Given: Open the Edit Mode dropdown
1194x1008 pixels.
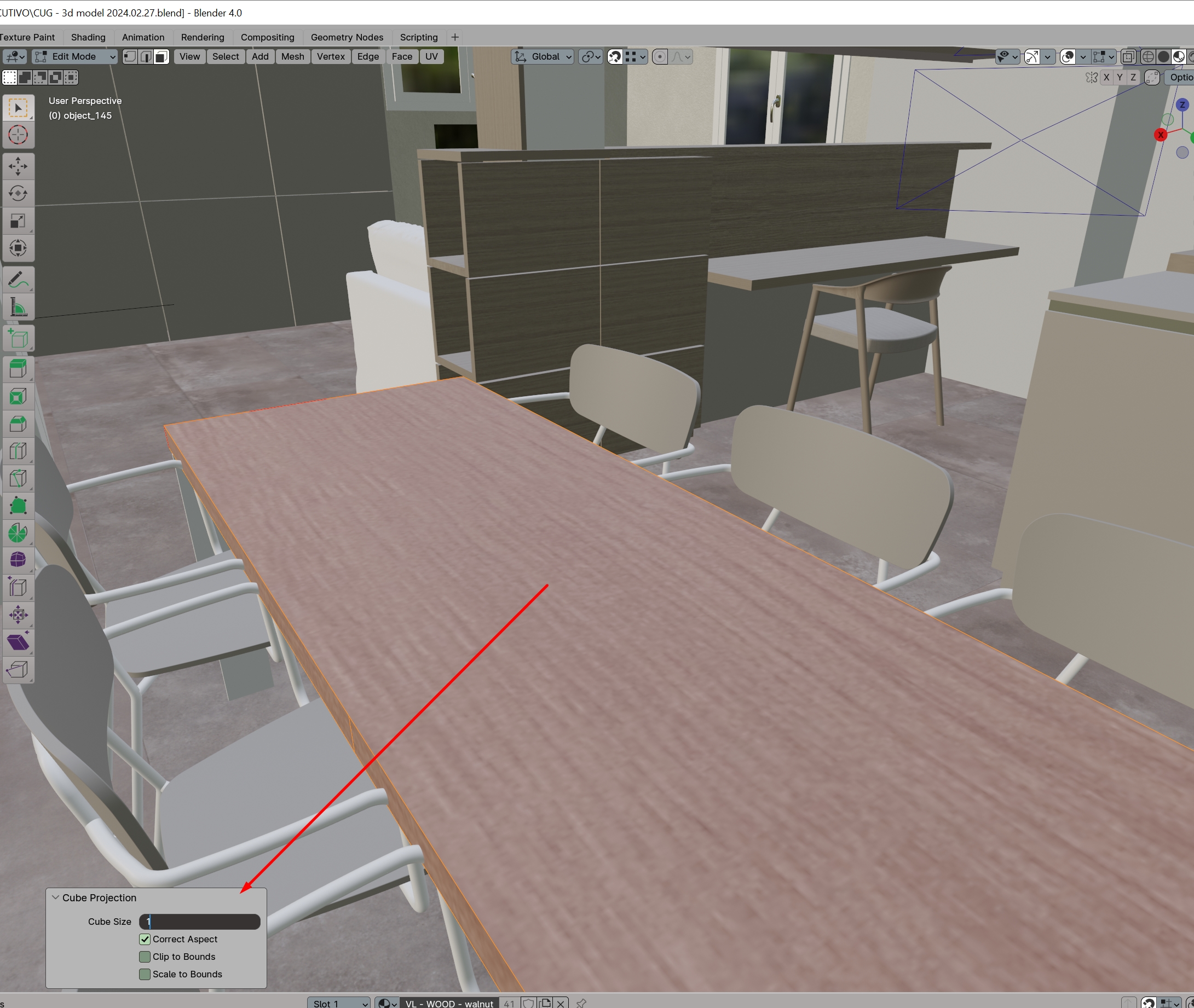Looking at the screenshot, I should 74,56.
